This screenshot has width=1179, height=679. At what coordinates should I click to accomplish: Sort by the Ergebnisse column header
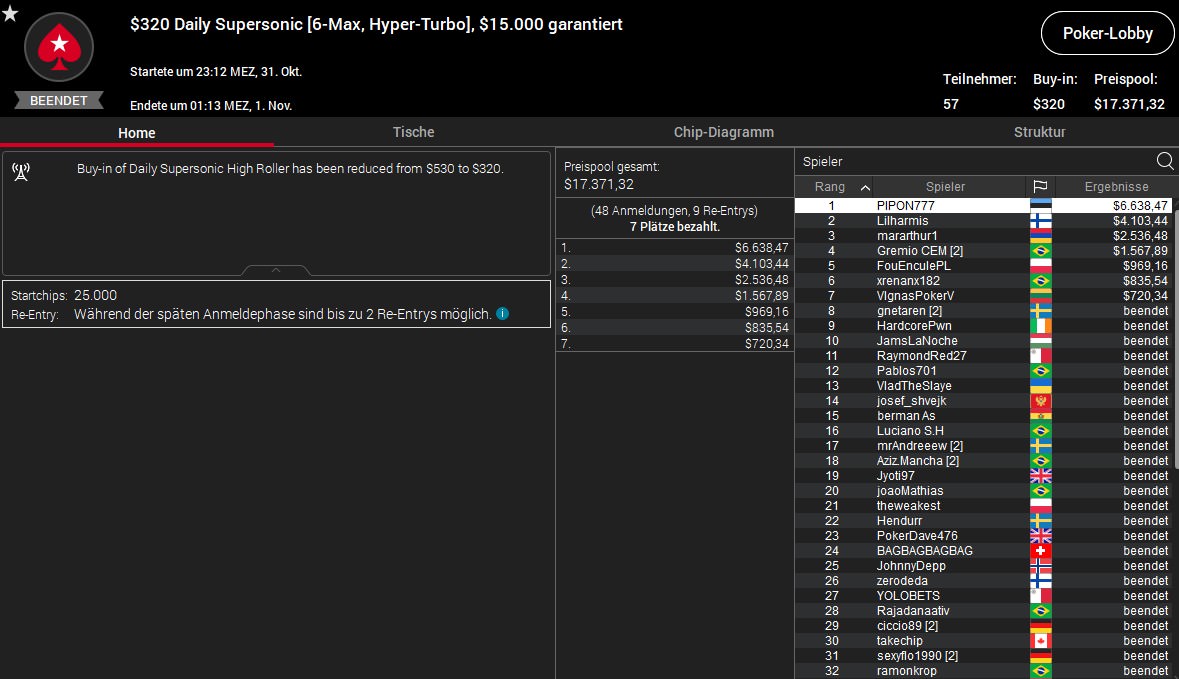pos(1116,186)
